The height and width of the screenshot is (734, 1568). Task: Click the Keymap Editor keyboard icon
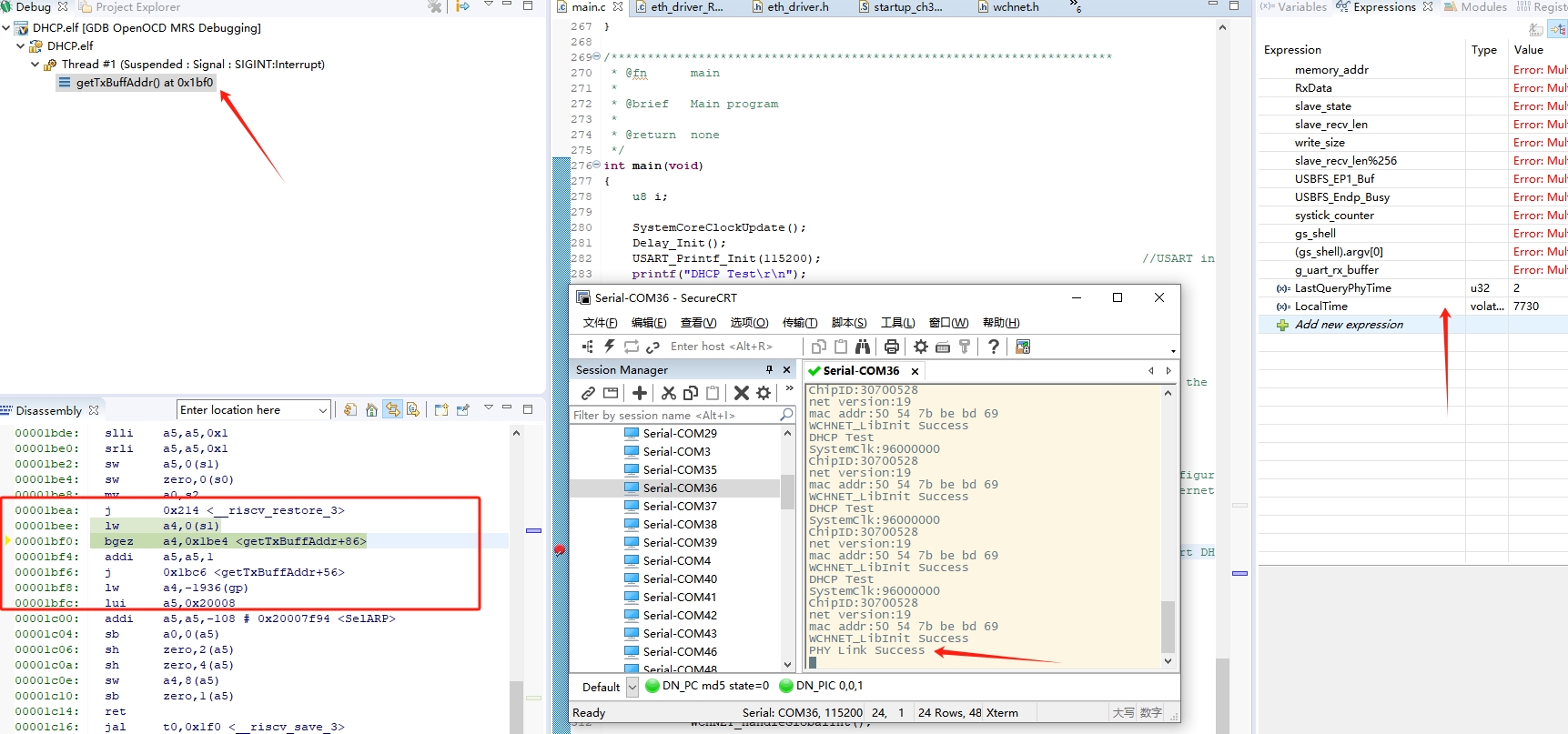(x=943, y=347)
